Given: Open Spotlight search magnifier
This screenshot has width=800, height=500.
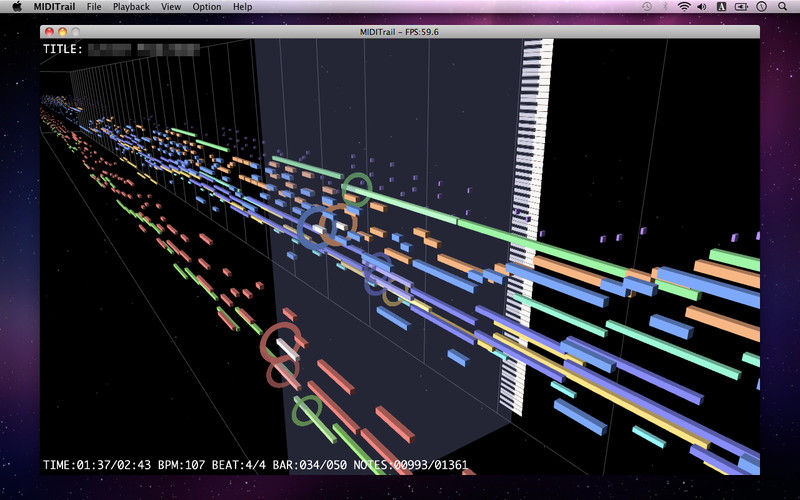Looking at the screenshot, I should click(x=782, y=7).
